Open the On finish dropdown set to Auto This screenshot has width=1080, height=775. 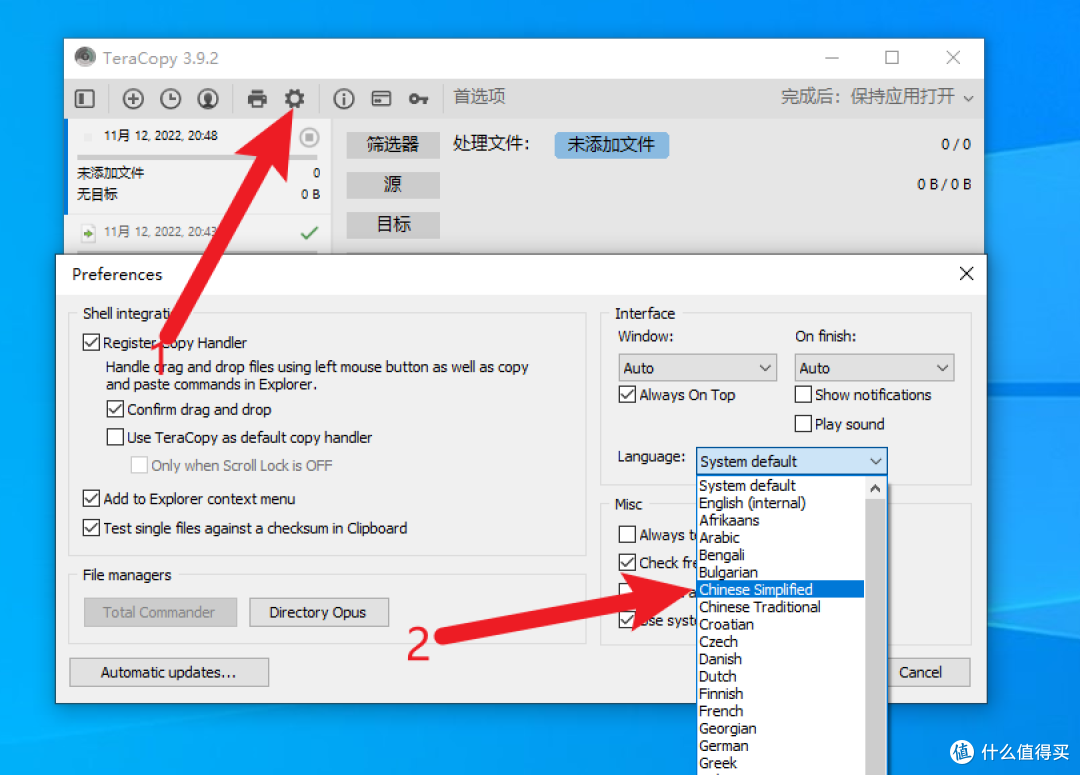click(873, 368)
